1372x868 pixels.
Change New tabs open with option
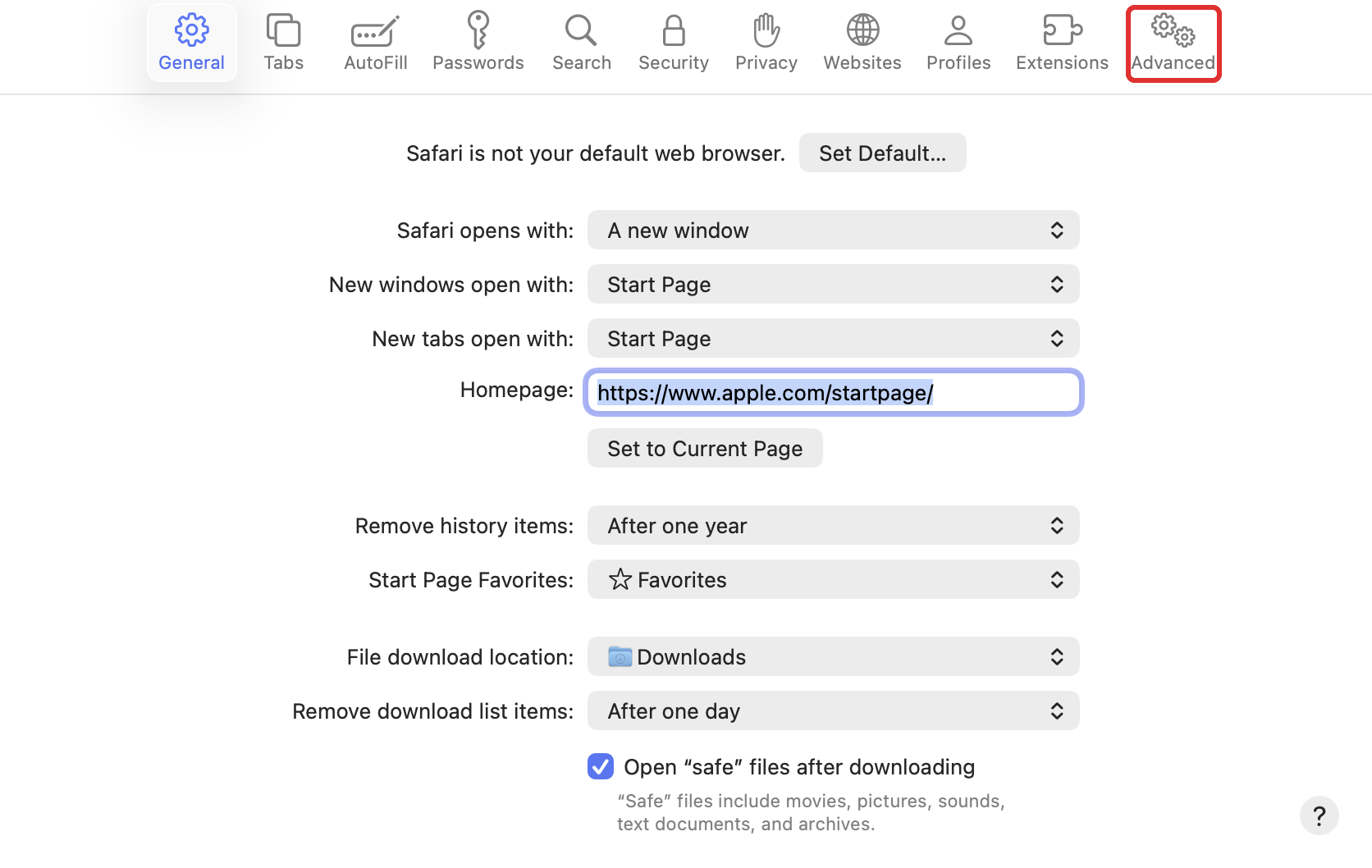[833, 338]
